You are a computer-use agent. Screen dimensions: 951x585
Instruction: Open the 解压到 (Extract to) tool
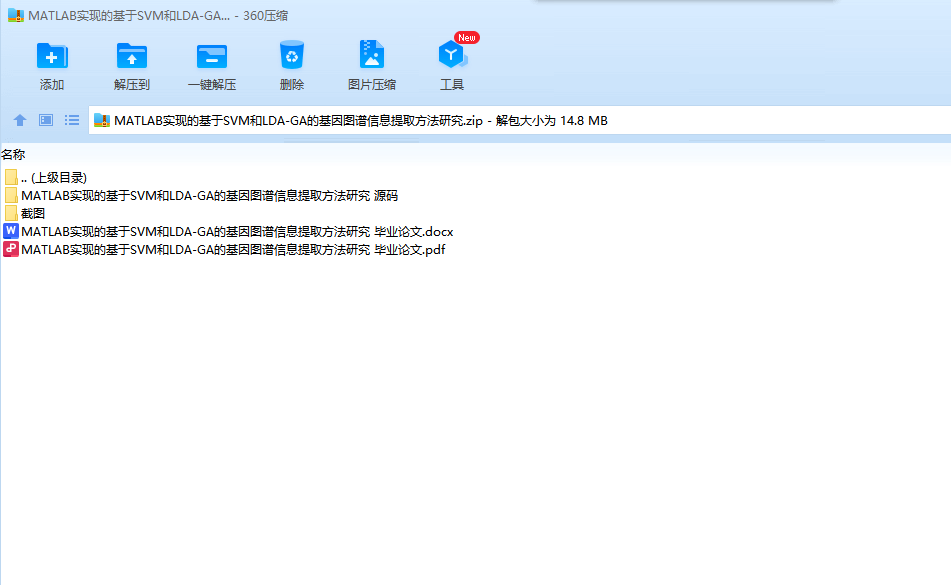132,65
